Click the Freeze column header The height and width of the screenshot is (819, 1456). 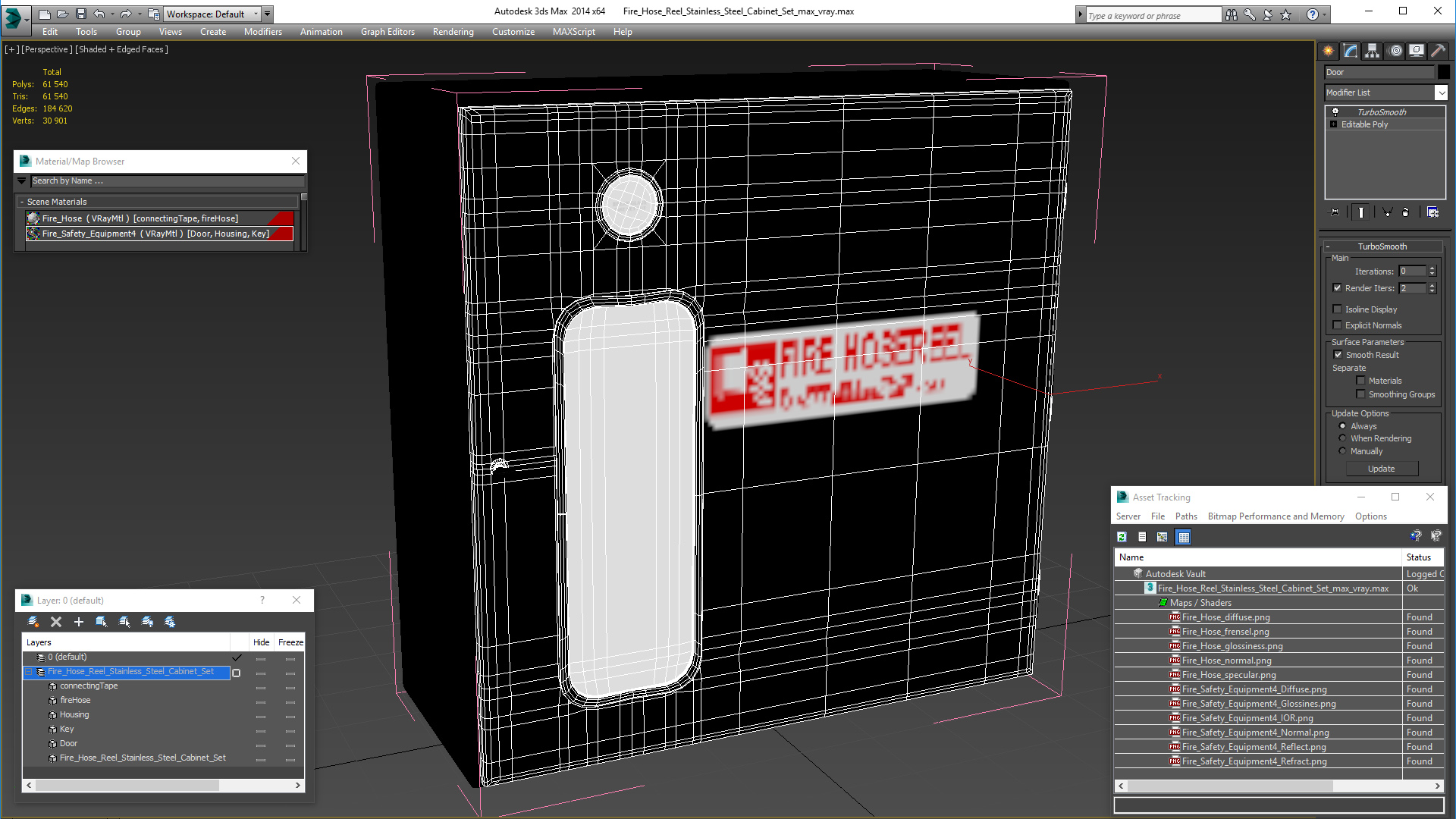point(290,642)
